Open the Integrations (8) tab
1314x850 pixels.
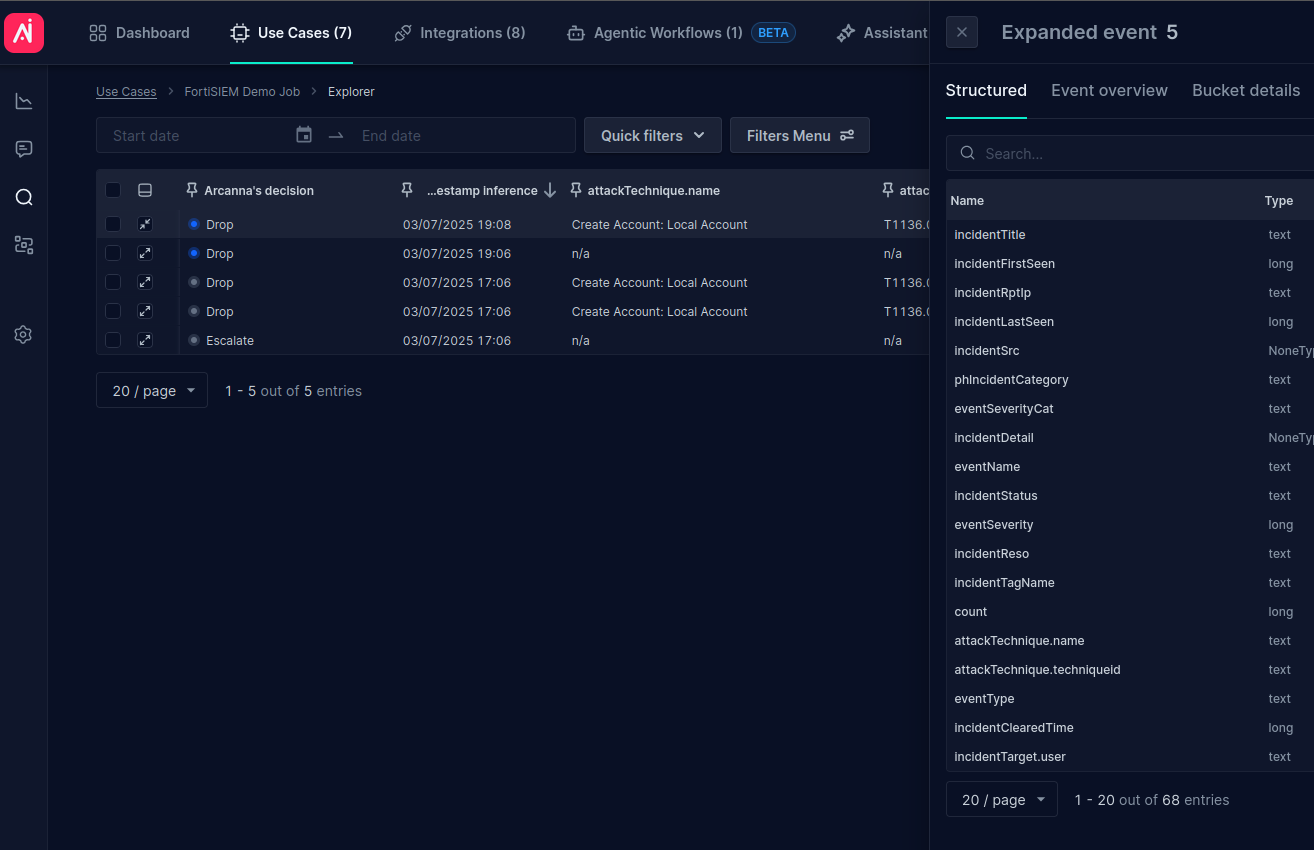pyautogui.click(x=460, y=33)
